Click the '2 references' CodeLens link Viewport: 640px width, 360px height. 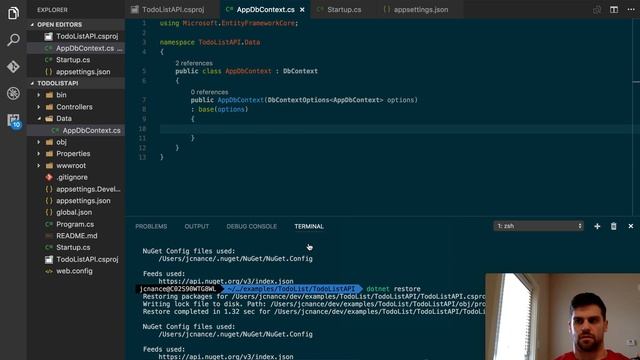coord(194,63)
